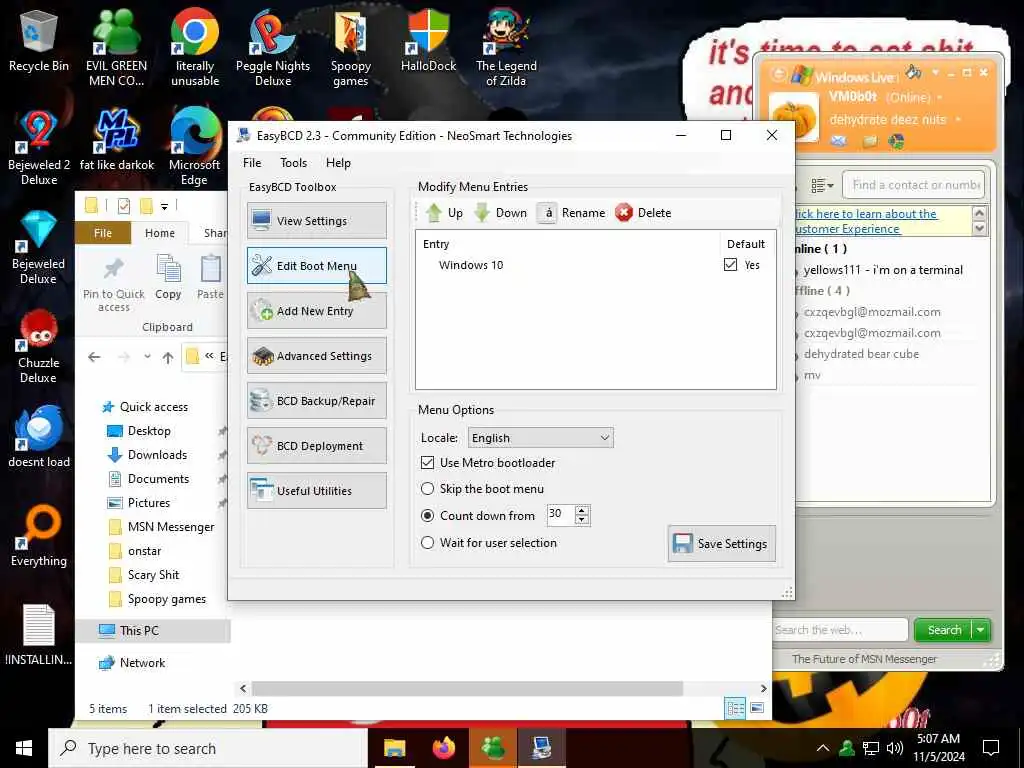Open literally unusable Chrome shortcut
1024x768 pixels.
(195, 48)
